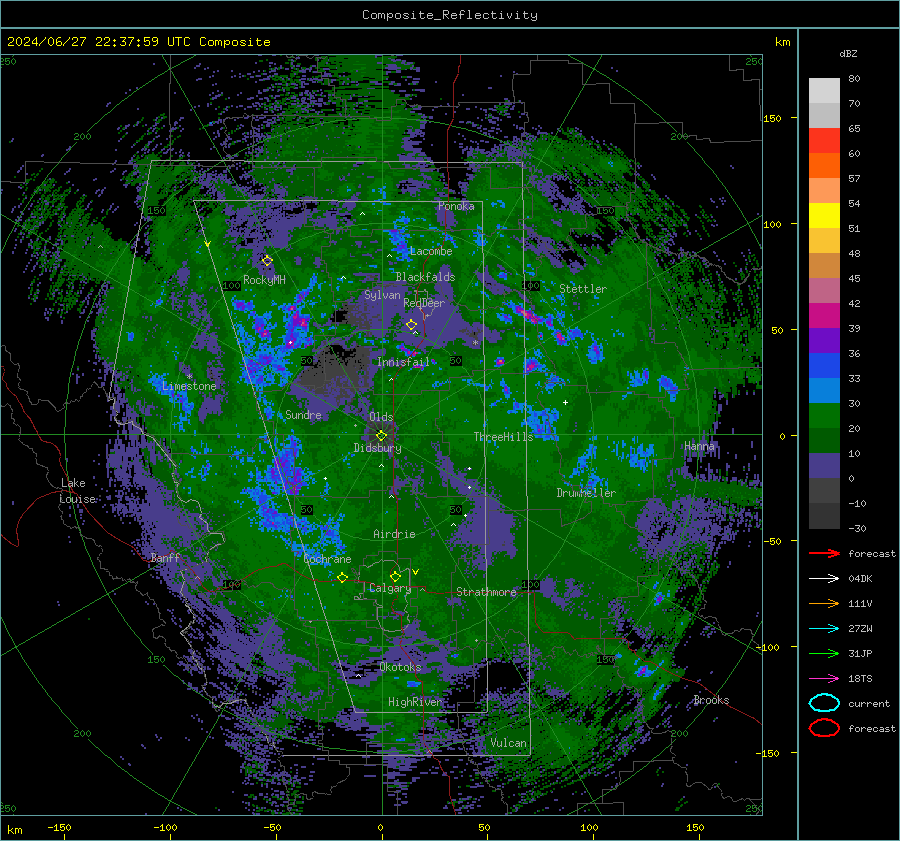The image size is (900, 841).
Task: Click the Sundre label
Action: tap(303, 415)
